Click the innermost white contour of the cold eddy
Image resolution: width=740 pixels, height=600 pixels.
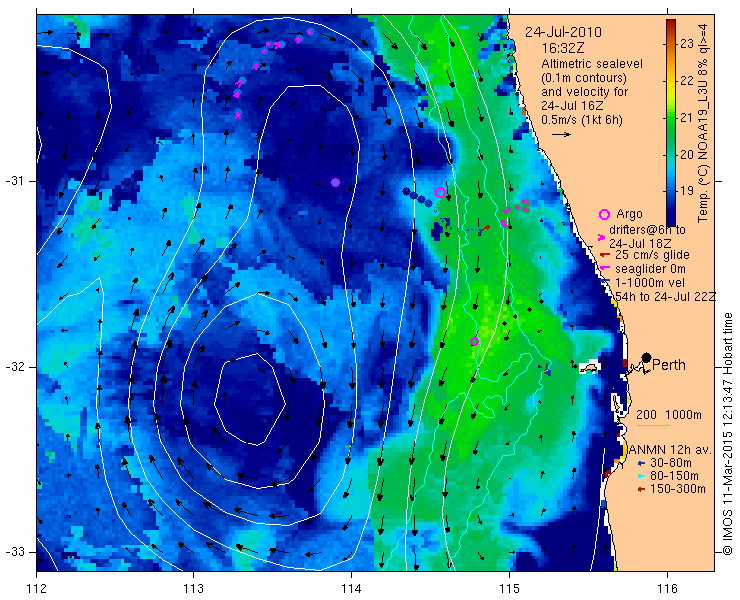(251, 399)
